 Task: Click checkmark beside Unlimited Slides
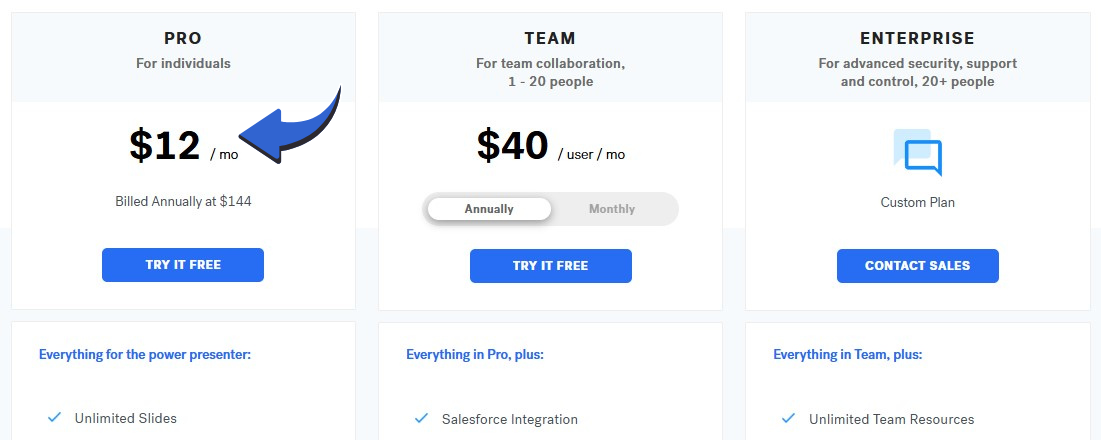click(x=55, y=418)
